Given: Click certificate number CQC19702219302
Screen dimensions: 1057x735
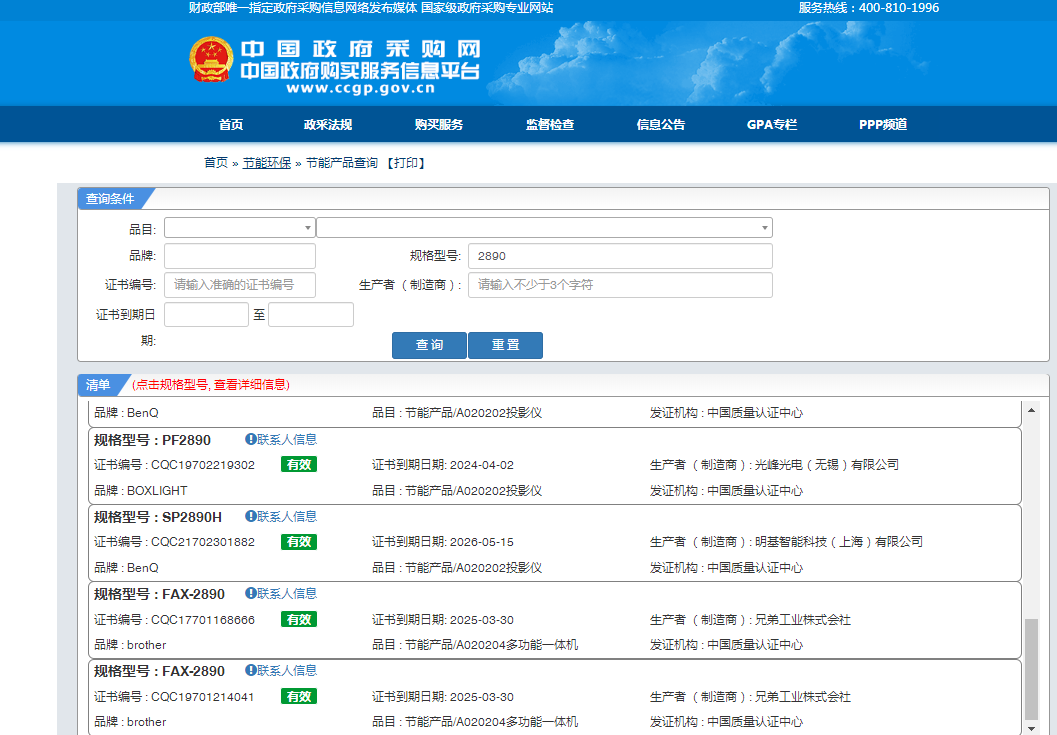Looking at the screenshot, I should coord(203,465).
